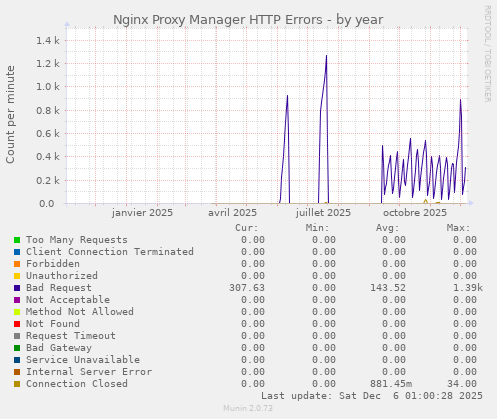Click the 'Internal Server Error' legend label
The height and width of the screenshot is (419, 497).
click(89, 372)
